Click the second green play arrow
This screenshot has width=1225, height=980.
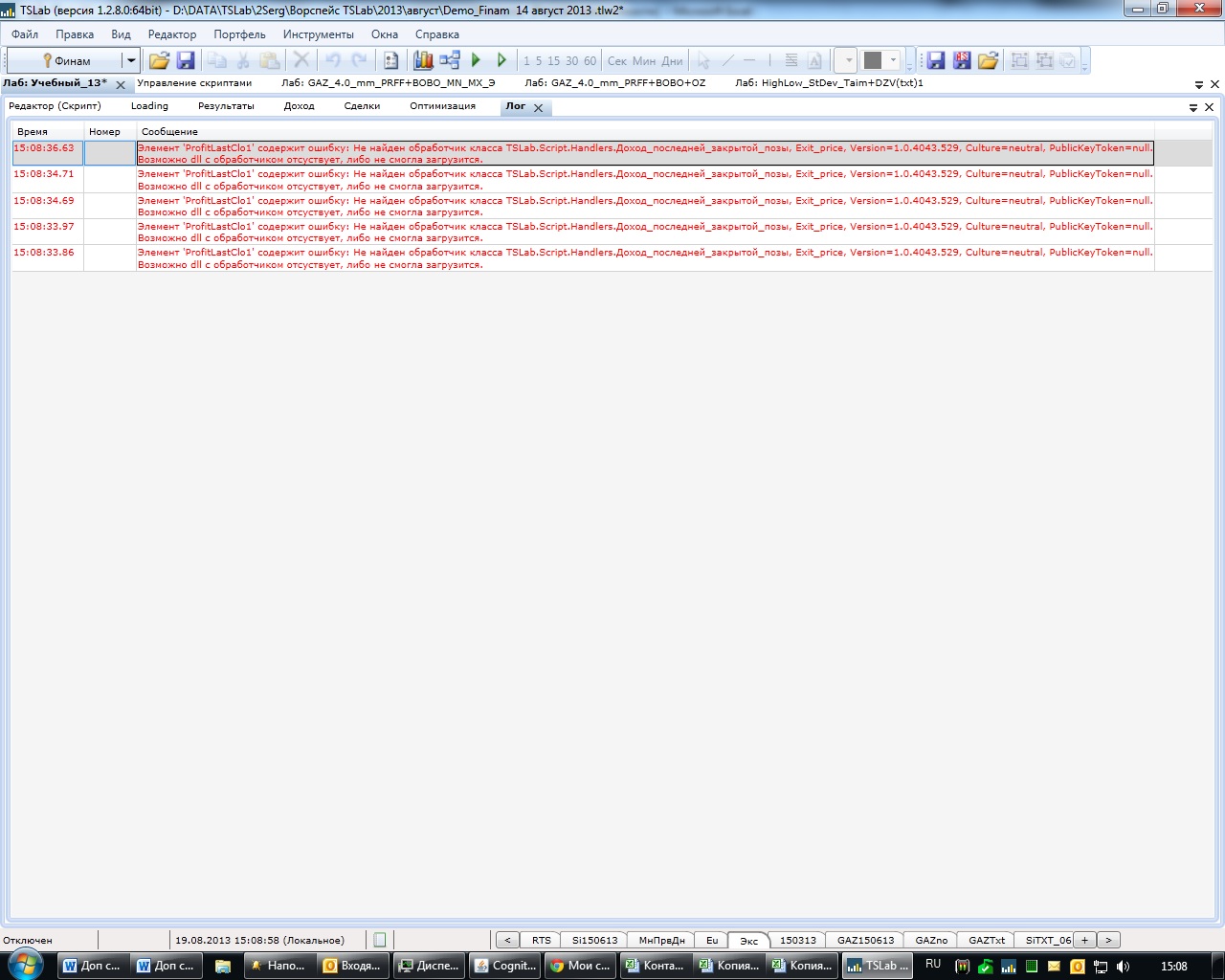pos(501,60)
